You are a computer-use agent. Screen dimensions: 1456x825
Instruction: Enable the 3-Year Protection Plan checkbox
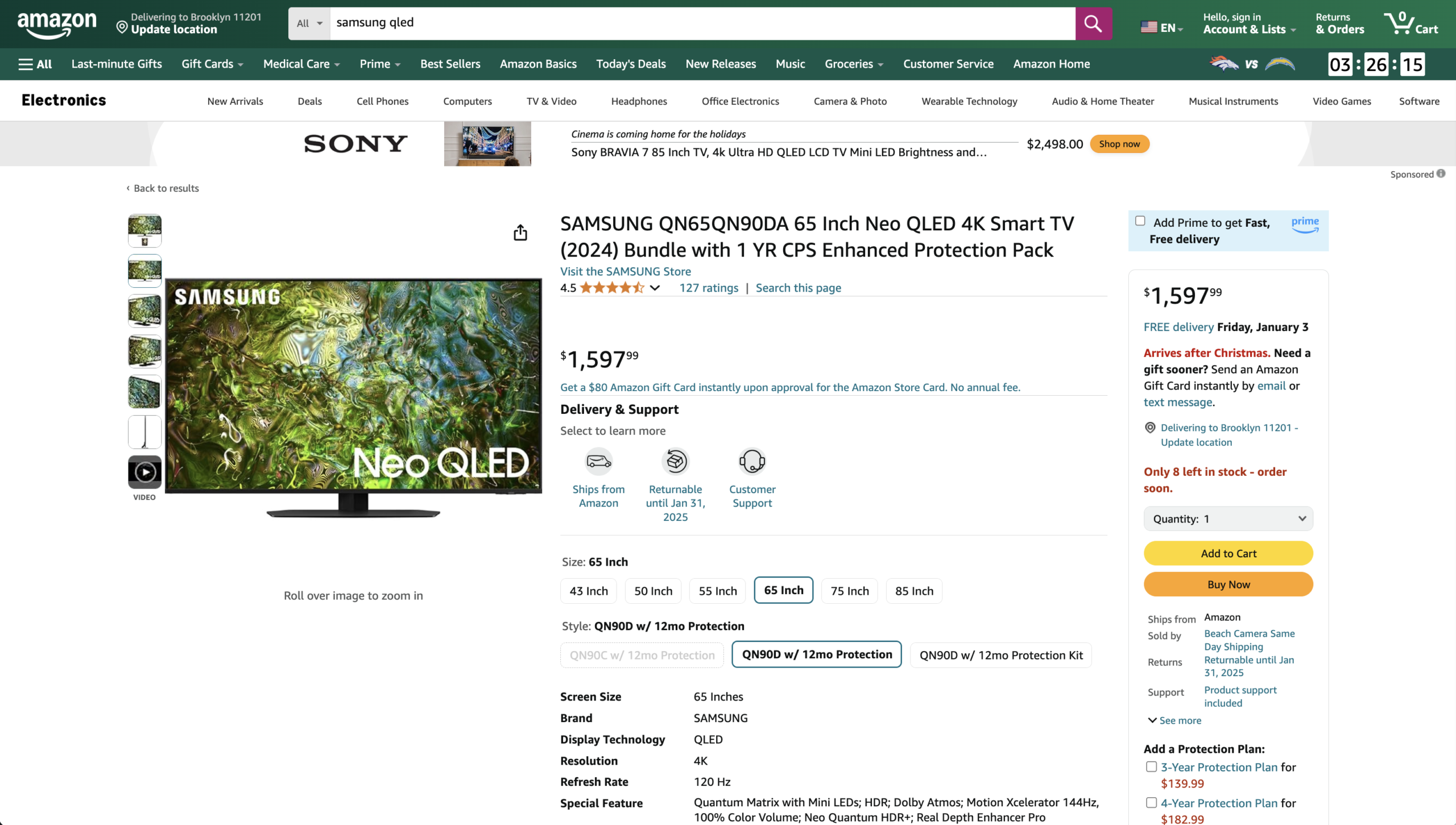pyautogui.click(x=1151, y=767)
